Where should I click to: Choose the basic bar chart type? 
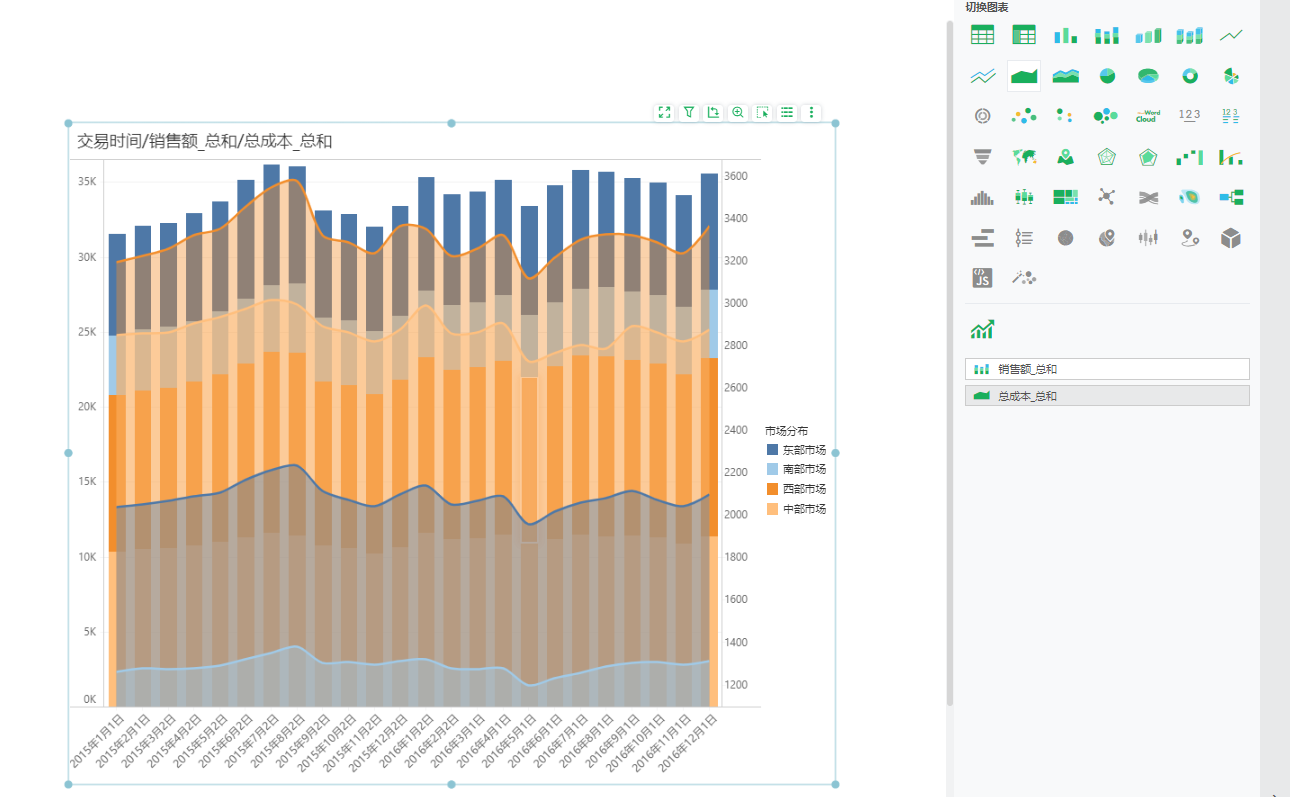(1065, 35)
